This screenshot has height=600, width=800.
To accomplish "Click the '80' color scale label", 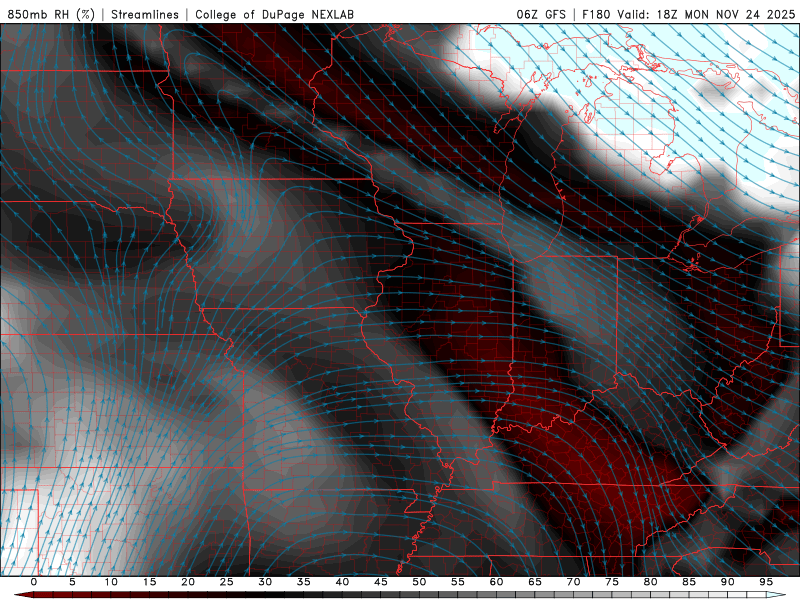I will (x=651, y=582).
